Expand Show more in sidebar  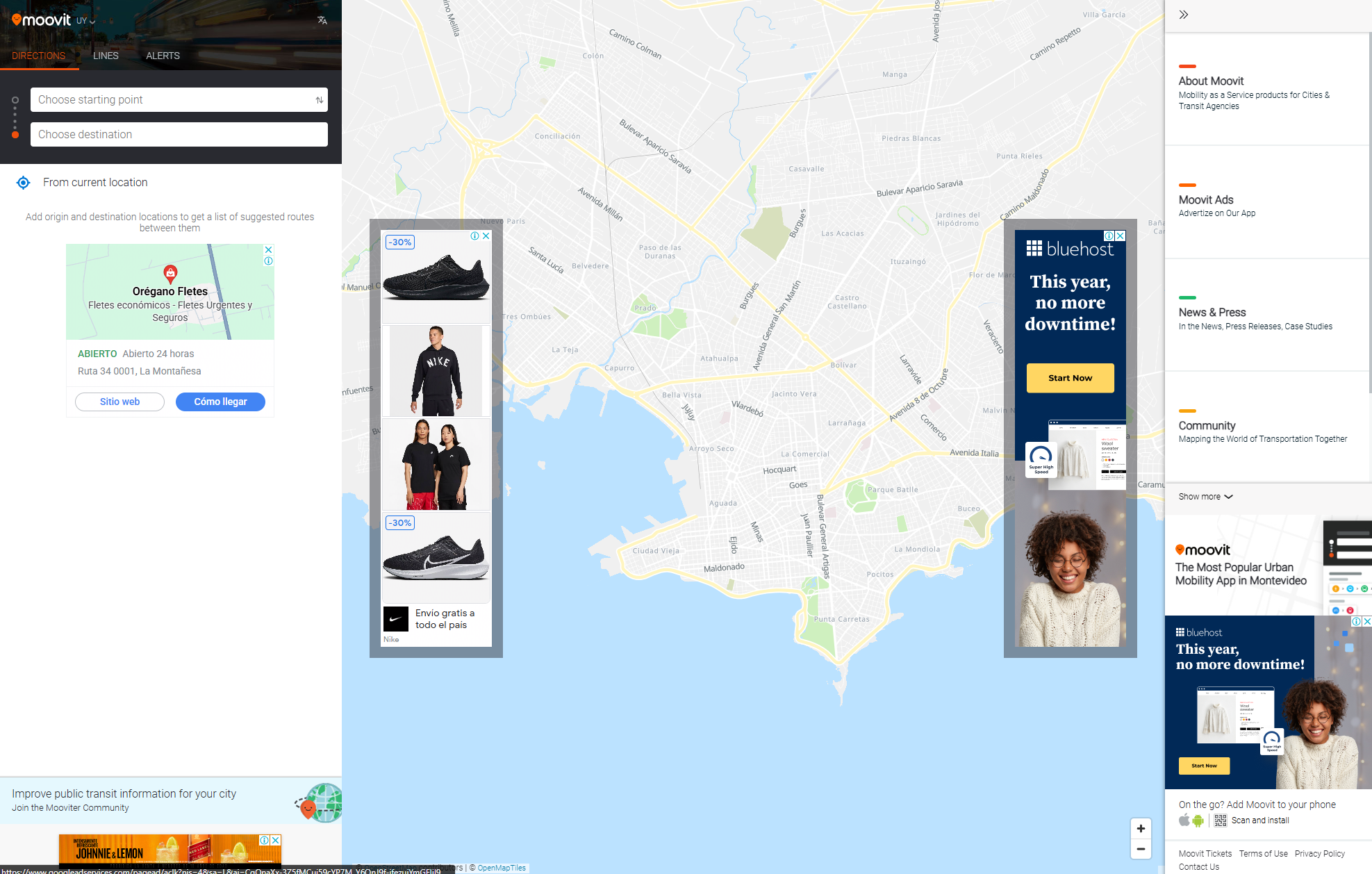1205,497
